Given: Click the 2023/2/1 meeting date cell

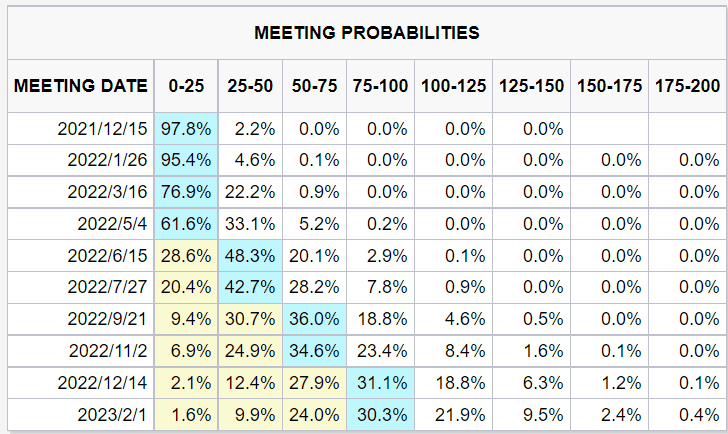Looking at the screenshot, I should [x=110, y=415].
